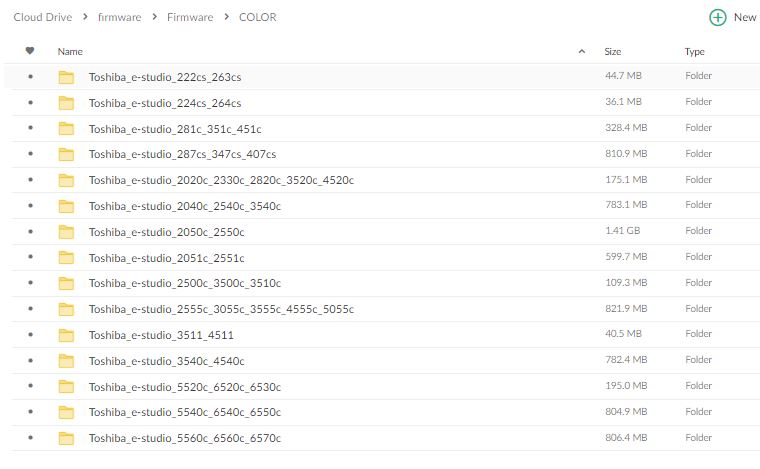Click chevron before COLOR breadcrumb
This screenshot has width=760, height=469.
pyautogui.click(x=226, y=17)
